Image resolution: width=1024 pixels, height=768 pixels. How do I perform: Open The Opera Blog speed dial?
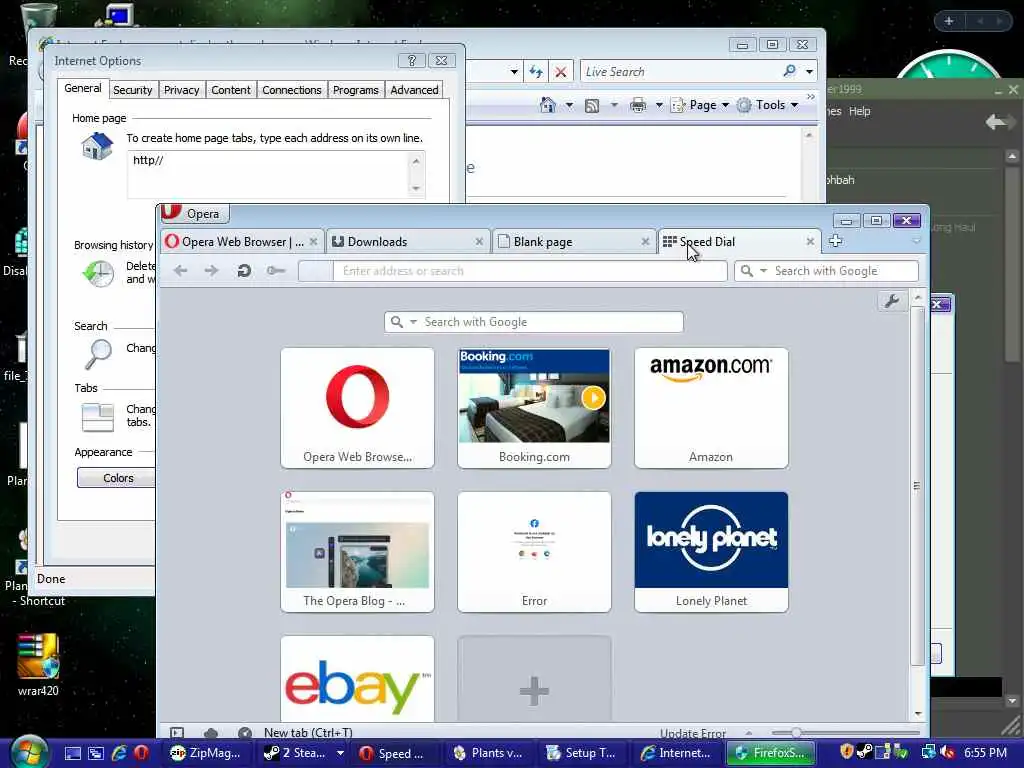click(x=357, y=552)
